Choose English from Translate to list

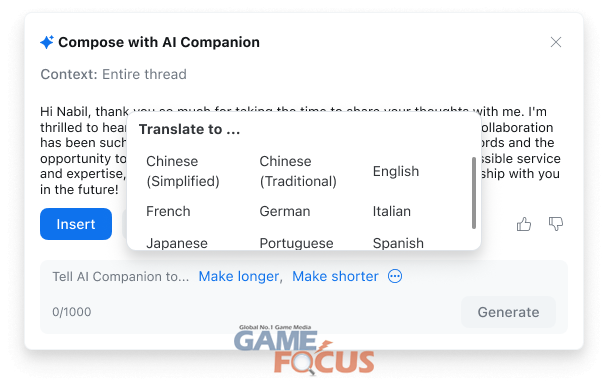click(396, 171)
